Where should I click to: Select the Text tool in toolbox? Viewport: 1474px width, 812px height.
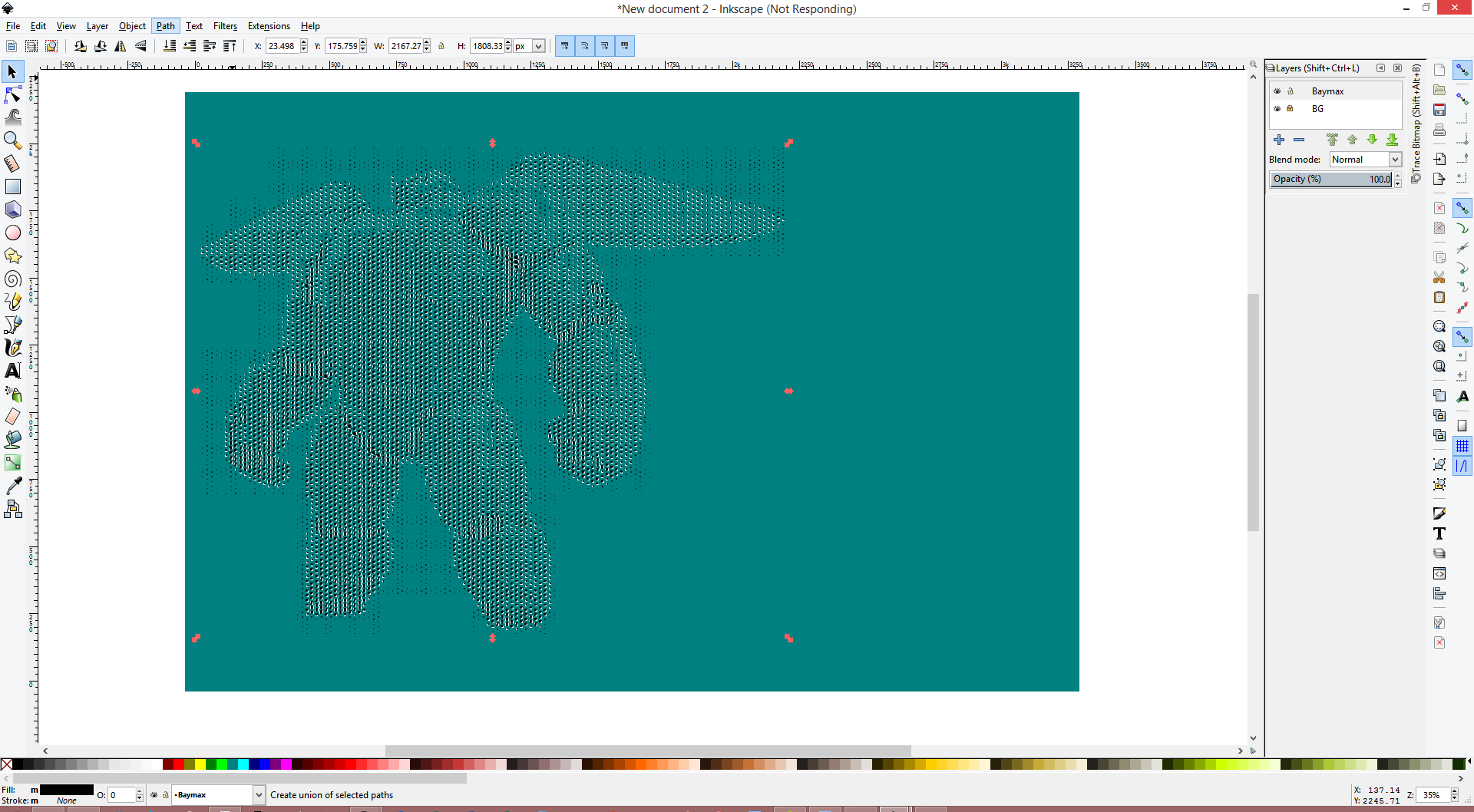13,371
